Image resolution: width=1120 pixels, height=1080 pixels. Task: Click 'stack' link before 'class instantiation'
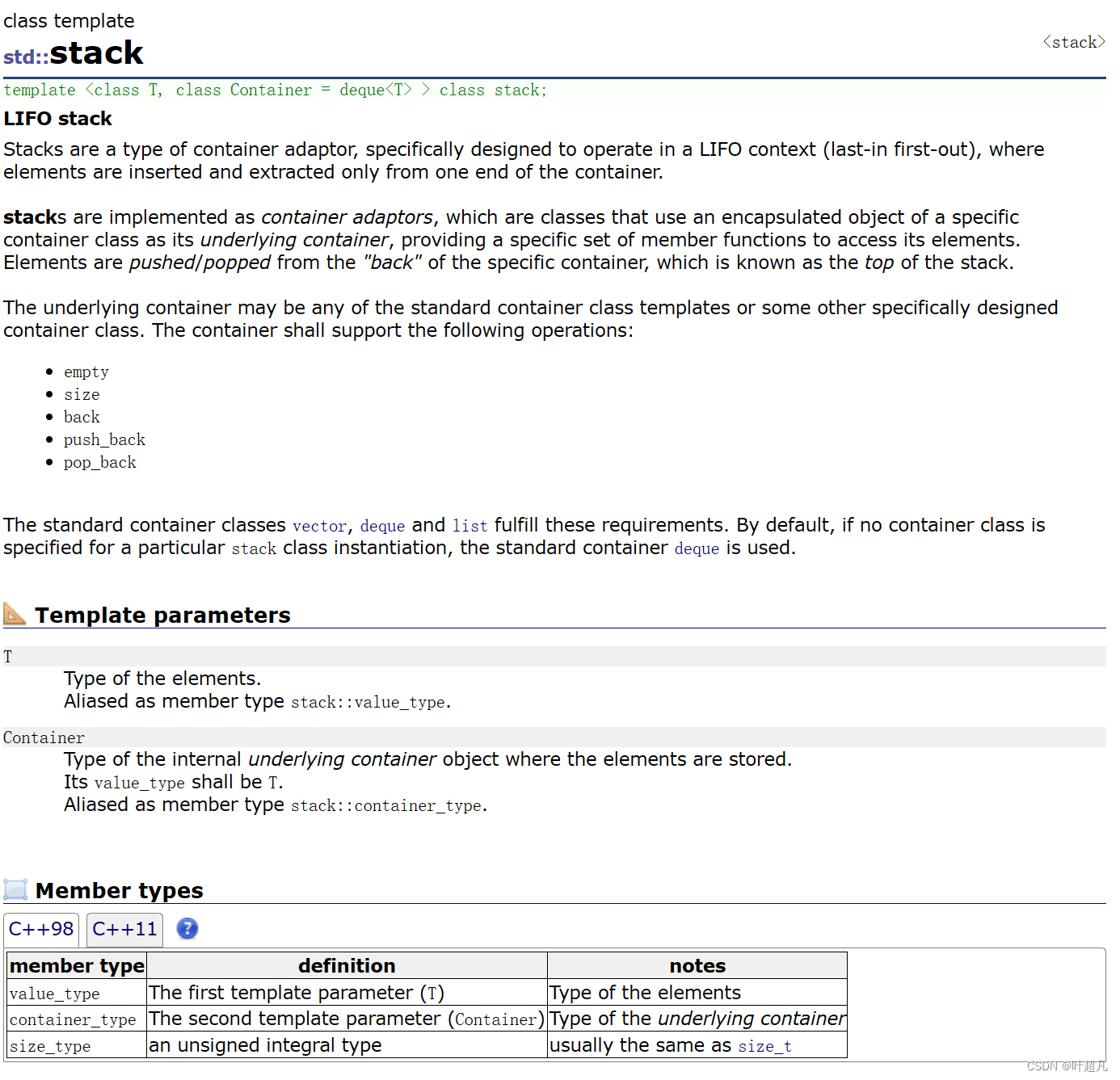(254, 548)
